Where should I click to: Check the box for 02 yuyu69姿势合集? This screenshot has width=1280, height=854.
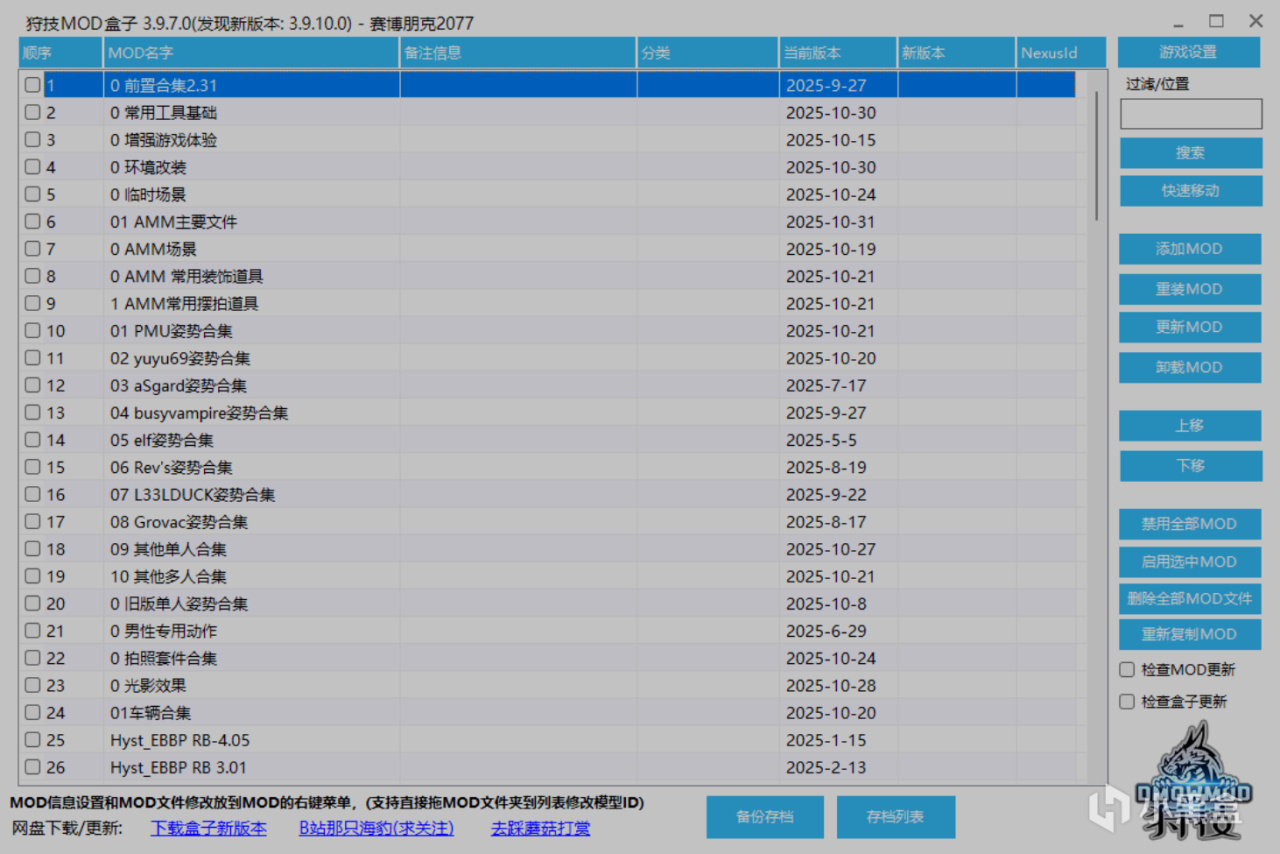pyautogui.click(x=33, y=358)
